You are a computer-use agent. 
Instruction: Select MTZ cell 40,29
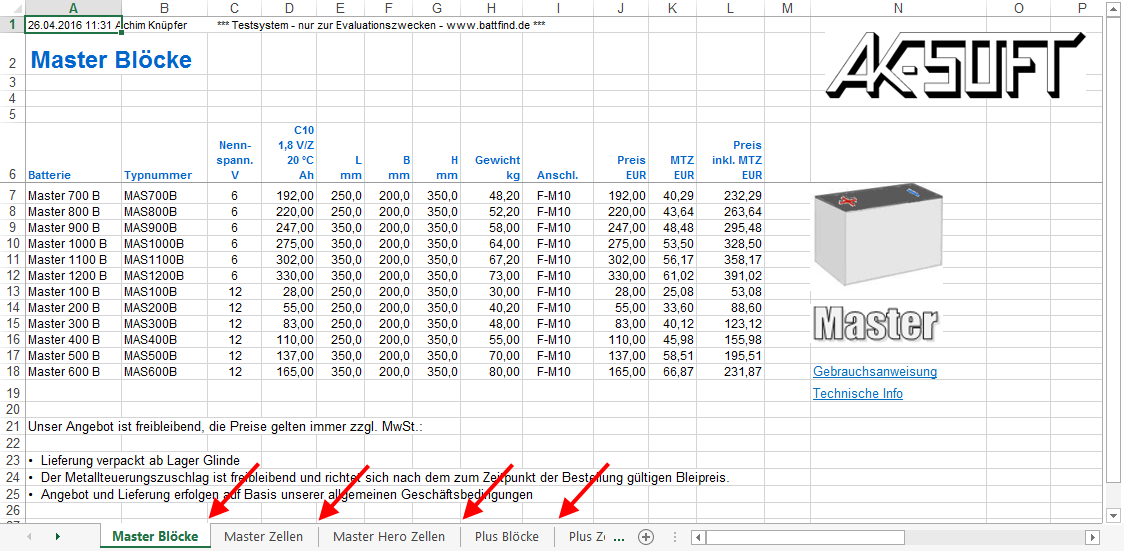click(x=672, y=195)
